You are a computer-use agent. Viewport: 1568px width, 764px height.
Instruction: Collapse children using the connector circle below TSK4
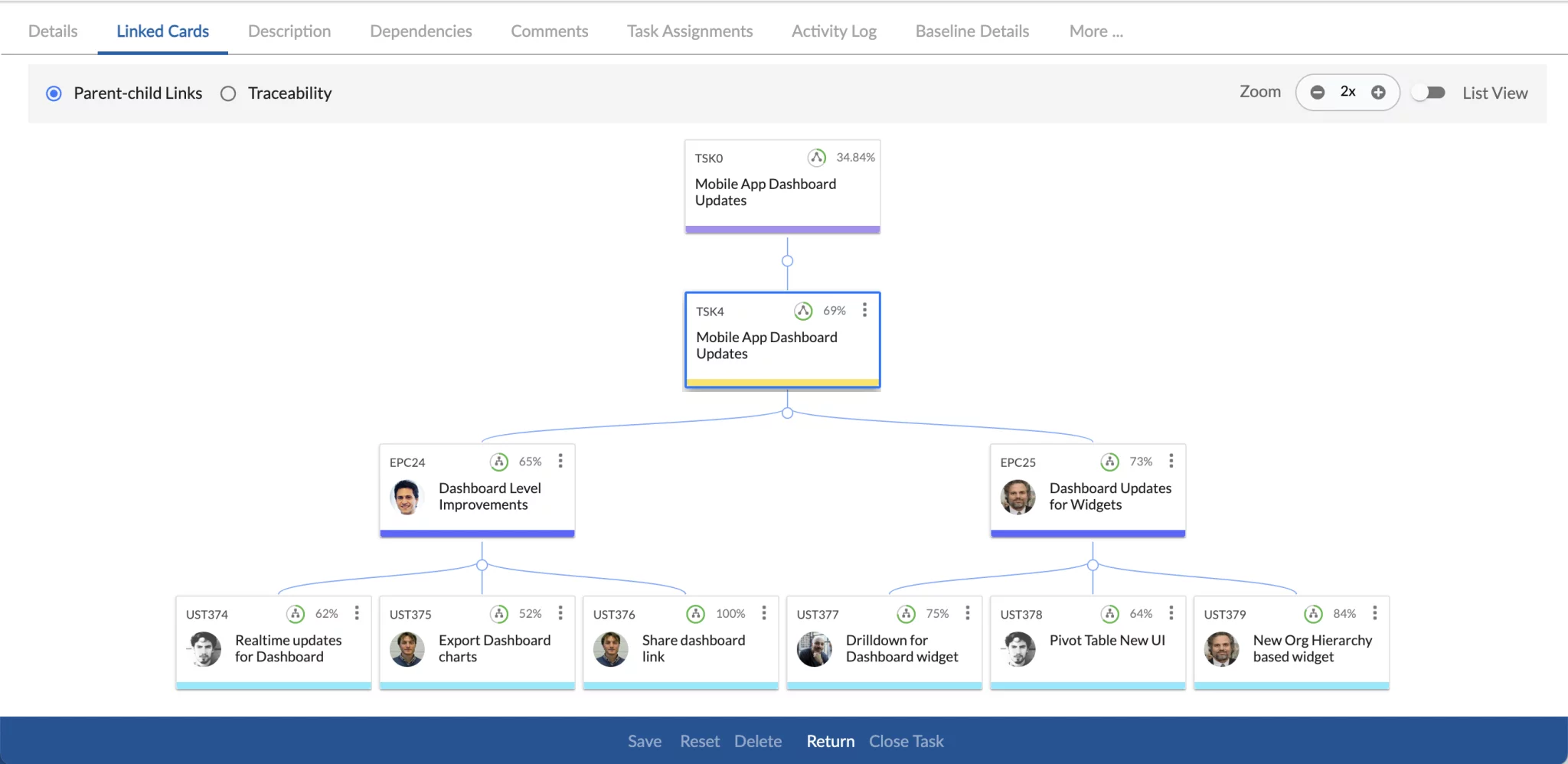(787, 413)
